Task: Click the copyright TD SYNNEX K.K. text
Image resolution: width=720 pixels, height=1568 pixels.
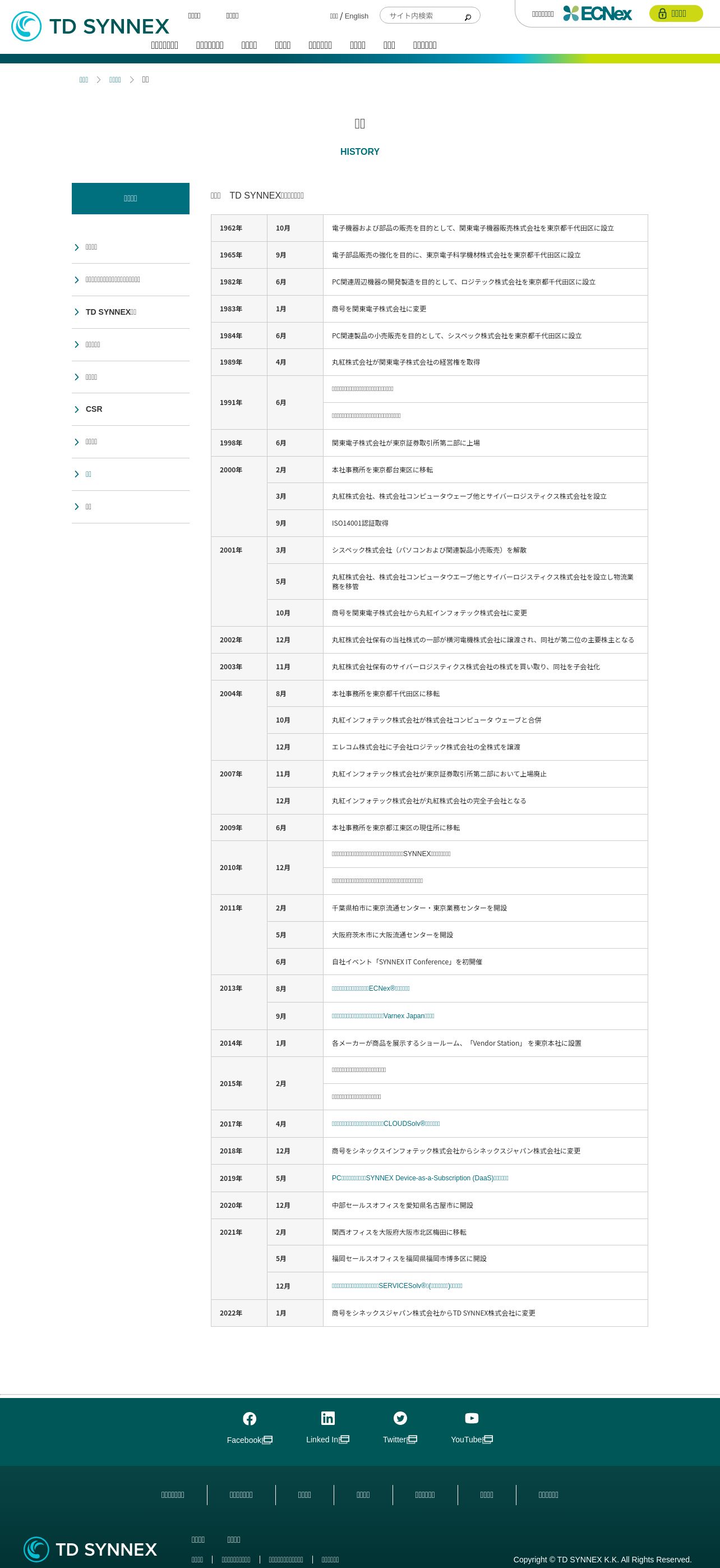Action: (602, 1560)
